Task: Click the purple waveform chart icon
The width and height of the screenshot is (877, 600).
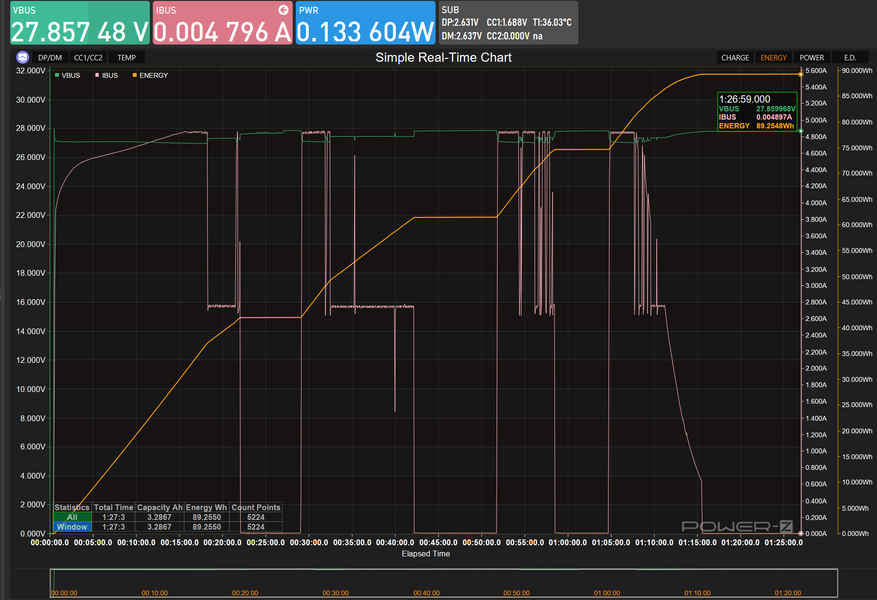Action: click(x=23, y=58)
